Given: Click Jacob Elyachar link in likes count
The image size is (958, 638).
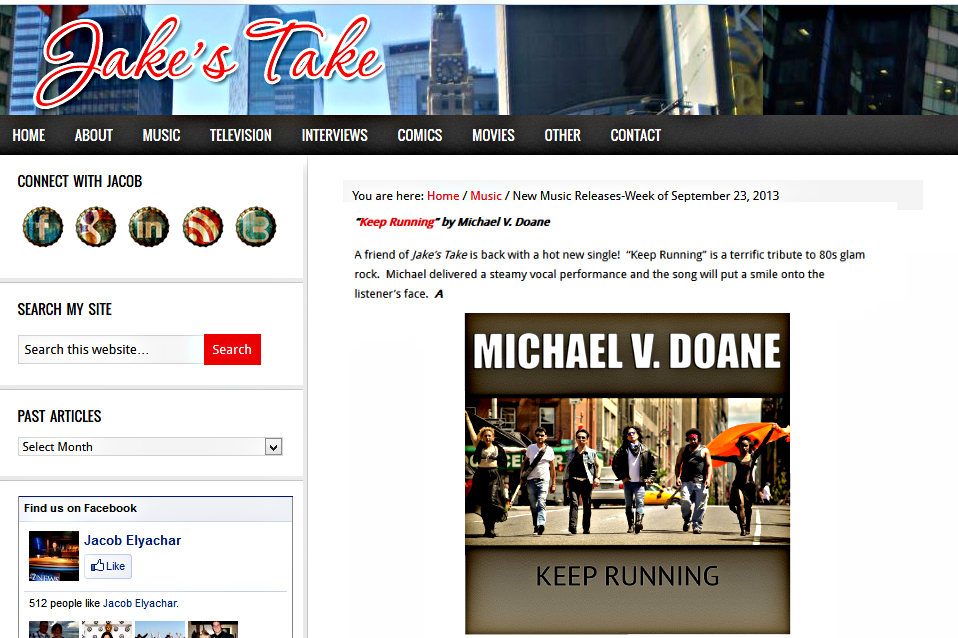Looking at the screenshot, I should coord(141,603).
